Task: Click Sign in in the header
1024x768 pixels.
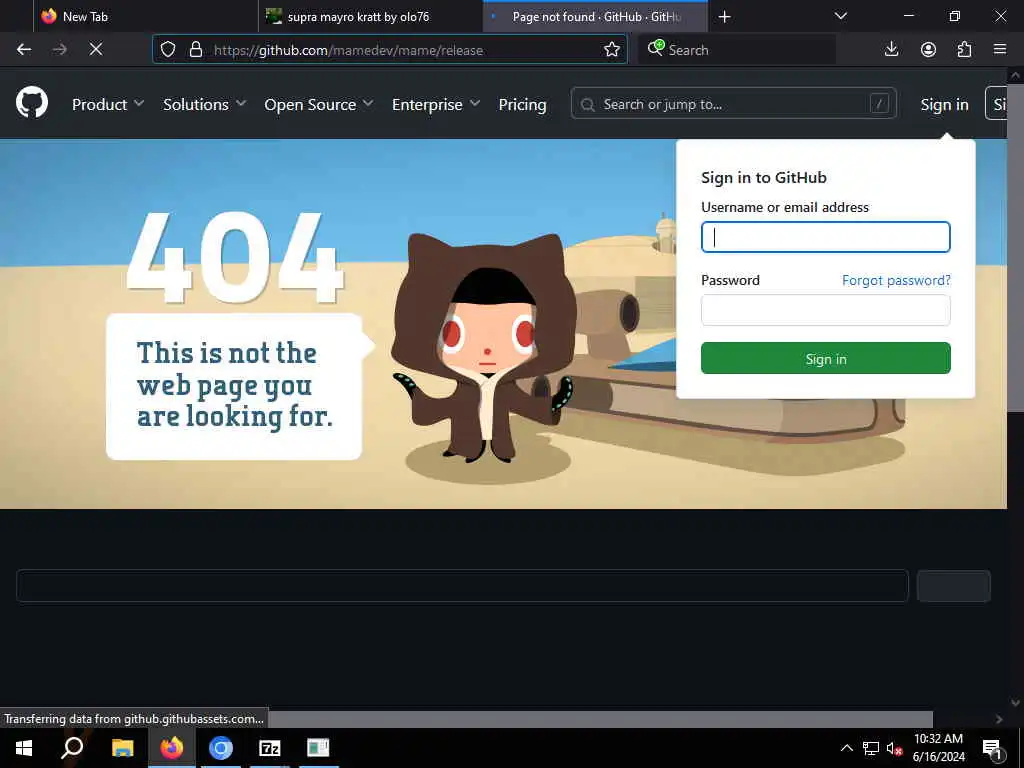Action: 944,104
